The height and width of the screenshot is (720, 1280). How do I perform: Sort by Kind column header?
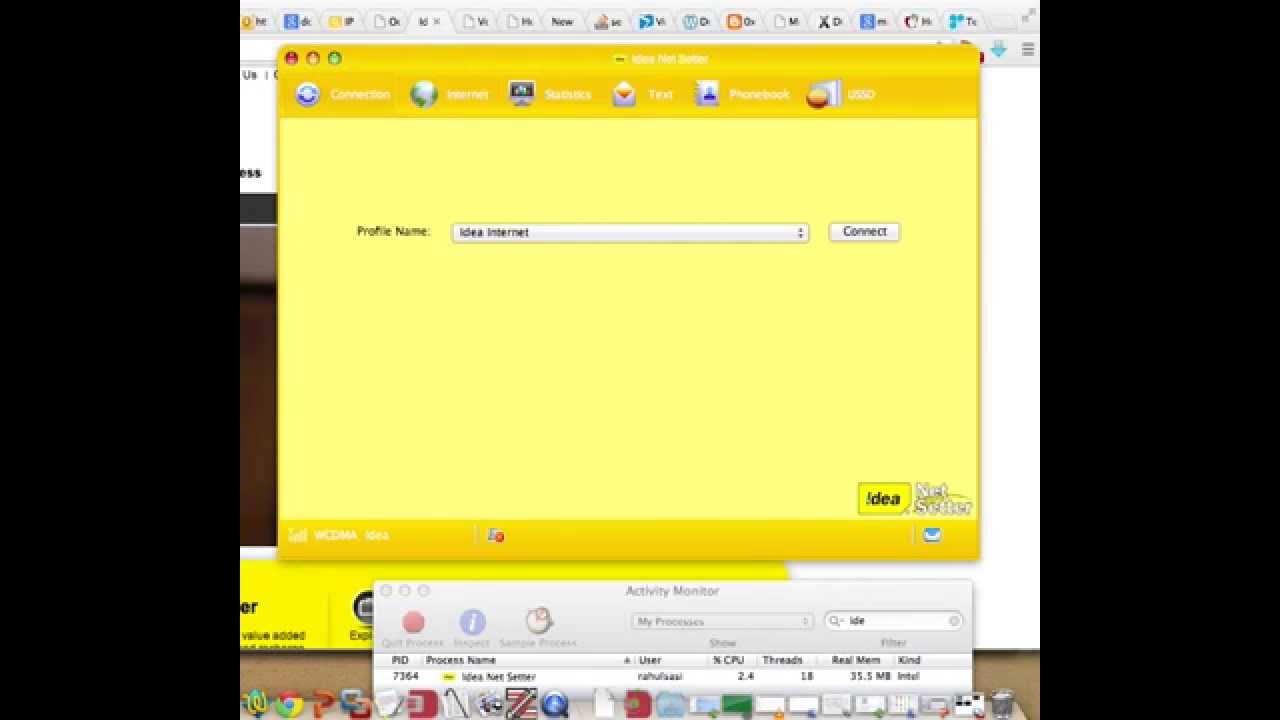click(x=932, y=660)
